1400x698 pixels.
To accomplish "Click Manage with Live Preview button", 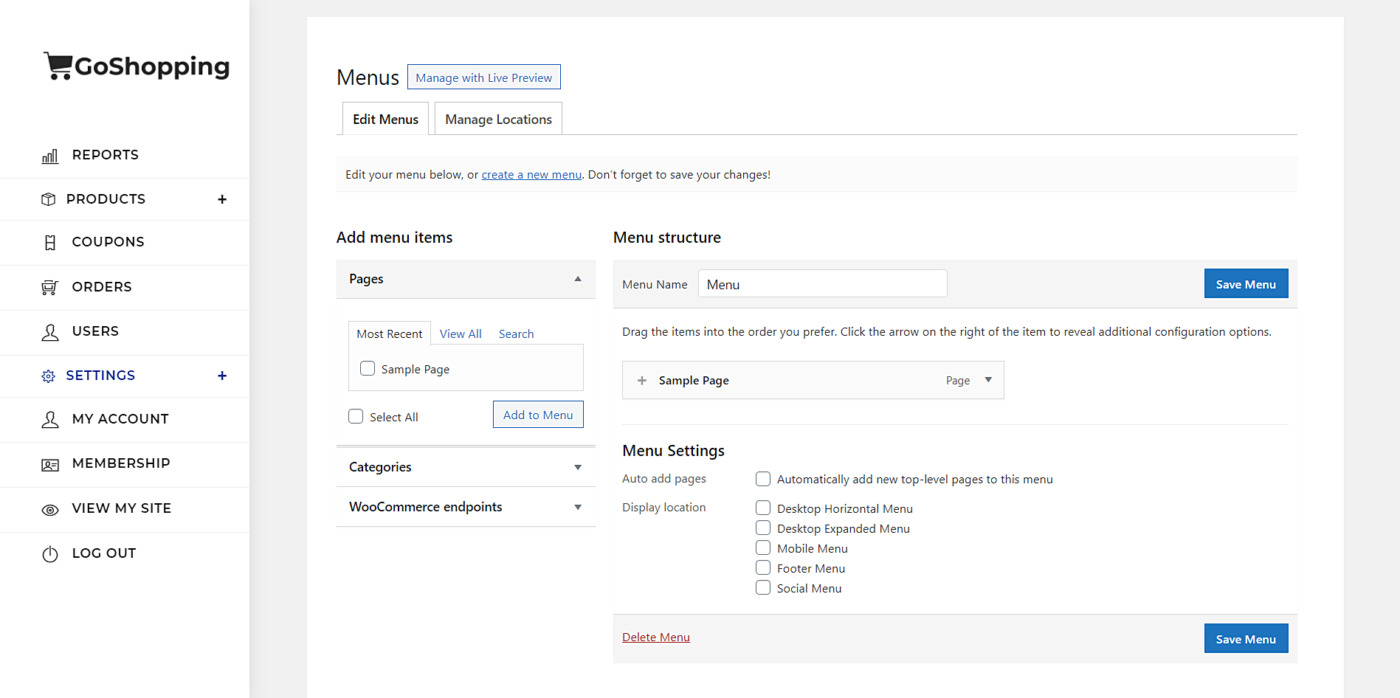I will point(484,77).
